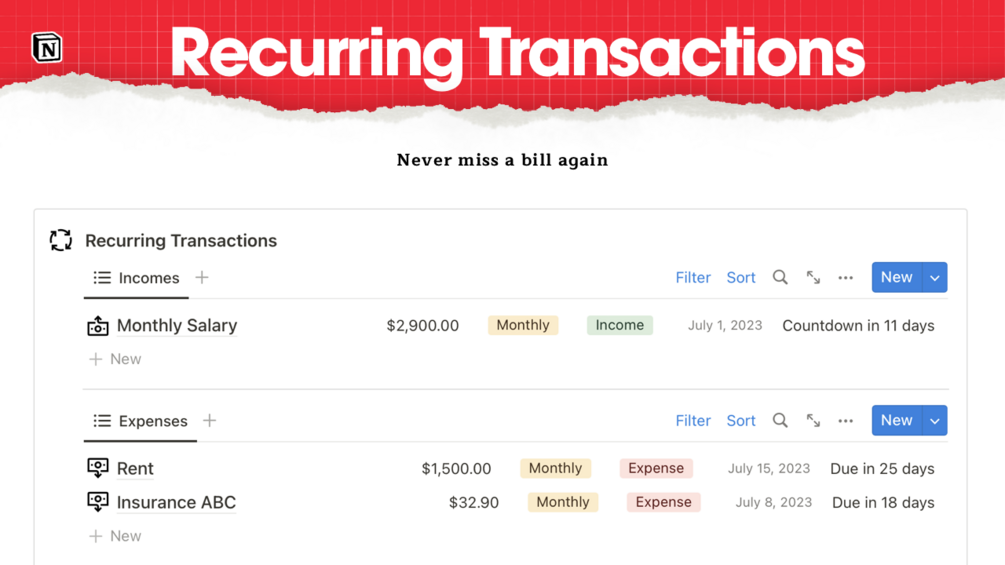Image resolution: width=1005 pixels, height=565 pixels.
Task: Click the Recurring Transactions sync icon
Action: click(61, 240)
